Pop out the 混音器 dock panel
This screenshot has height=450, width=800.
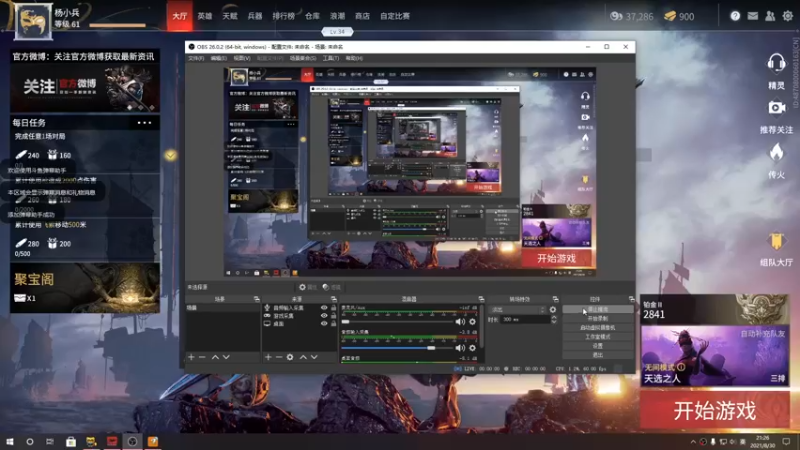coord(481,299)
